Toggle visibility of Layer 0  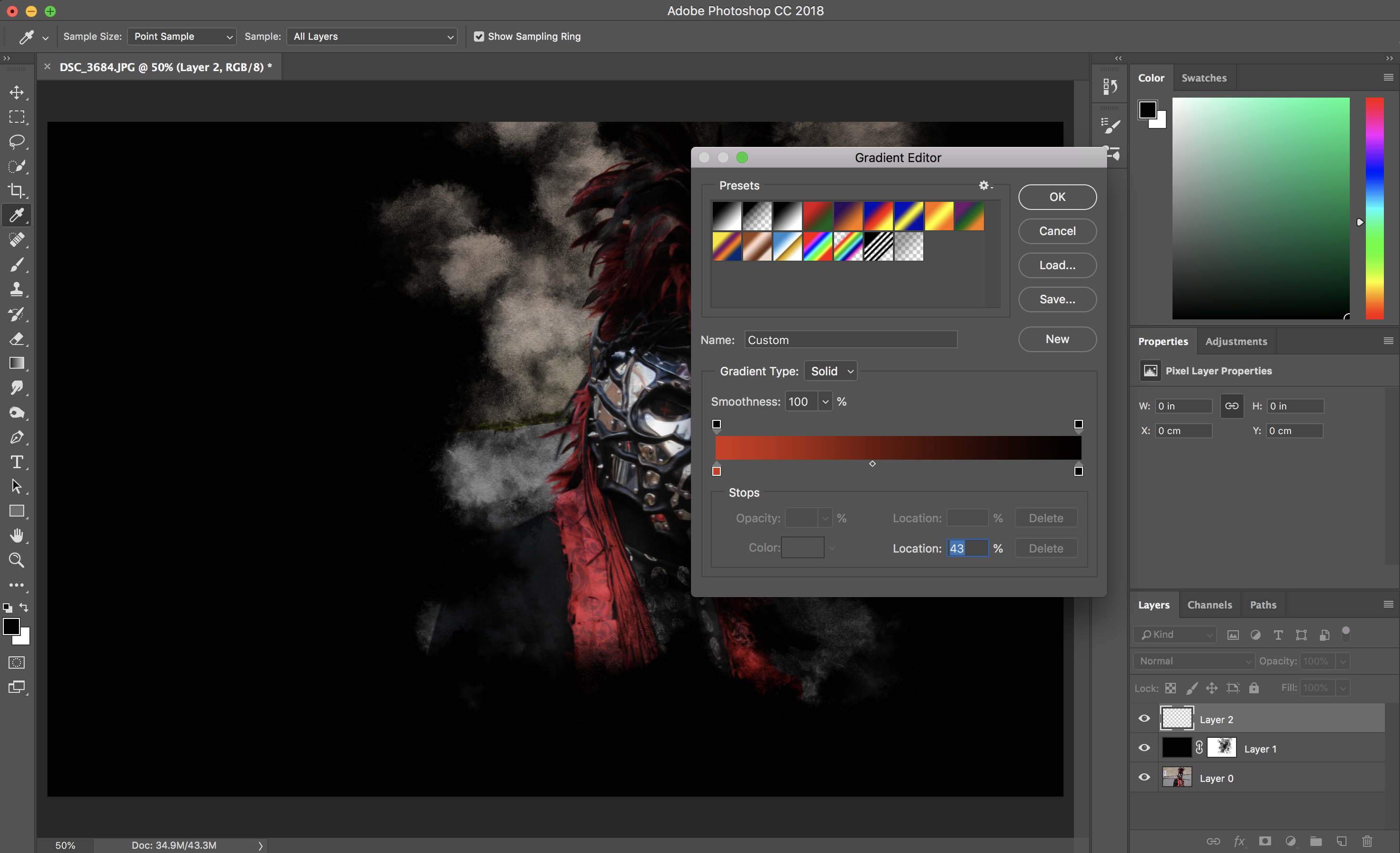coord(1145,778)
